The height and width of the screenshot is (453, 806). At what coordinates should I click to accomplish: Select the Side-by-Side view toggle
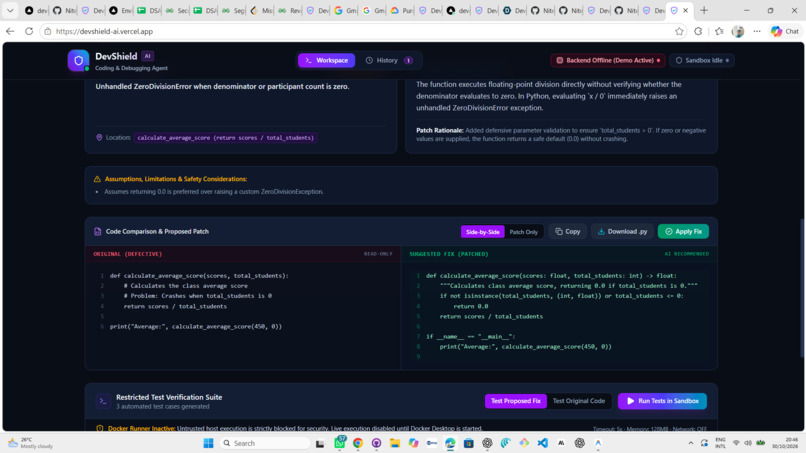tap(482, 232)
